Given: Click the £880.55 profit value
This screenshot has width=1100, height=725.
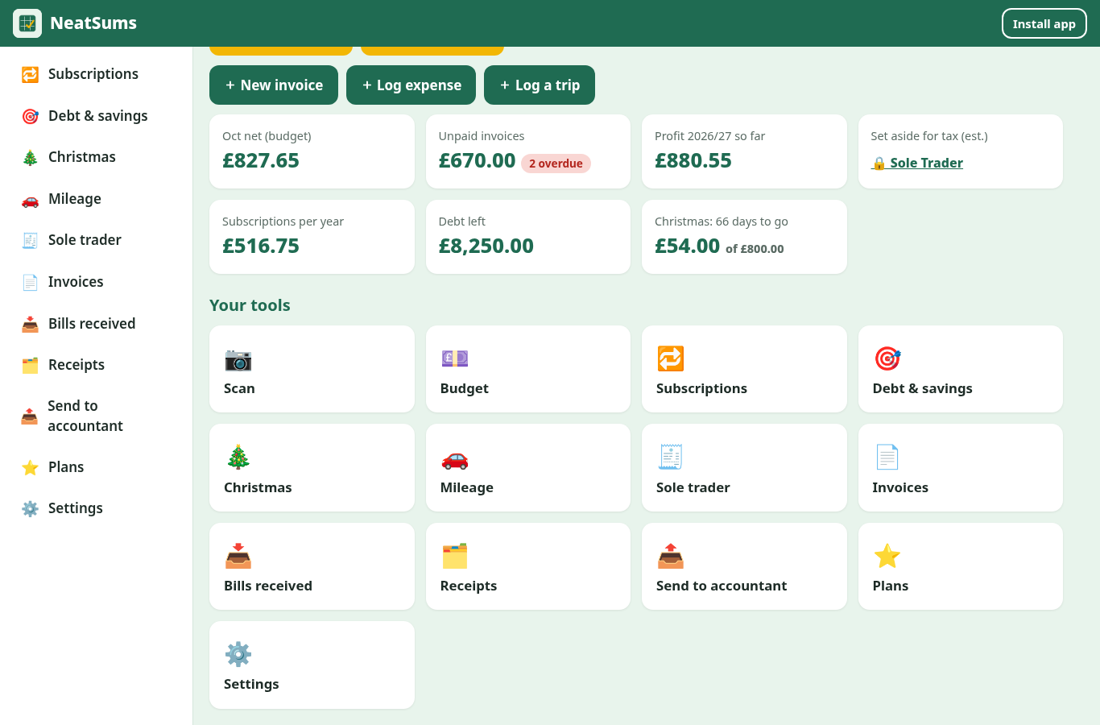Looking at the screenshot, I should (x=693, y=161).
